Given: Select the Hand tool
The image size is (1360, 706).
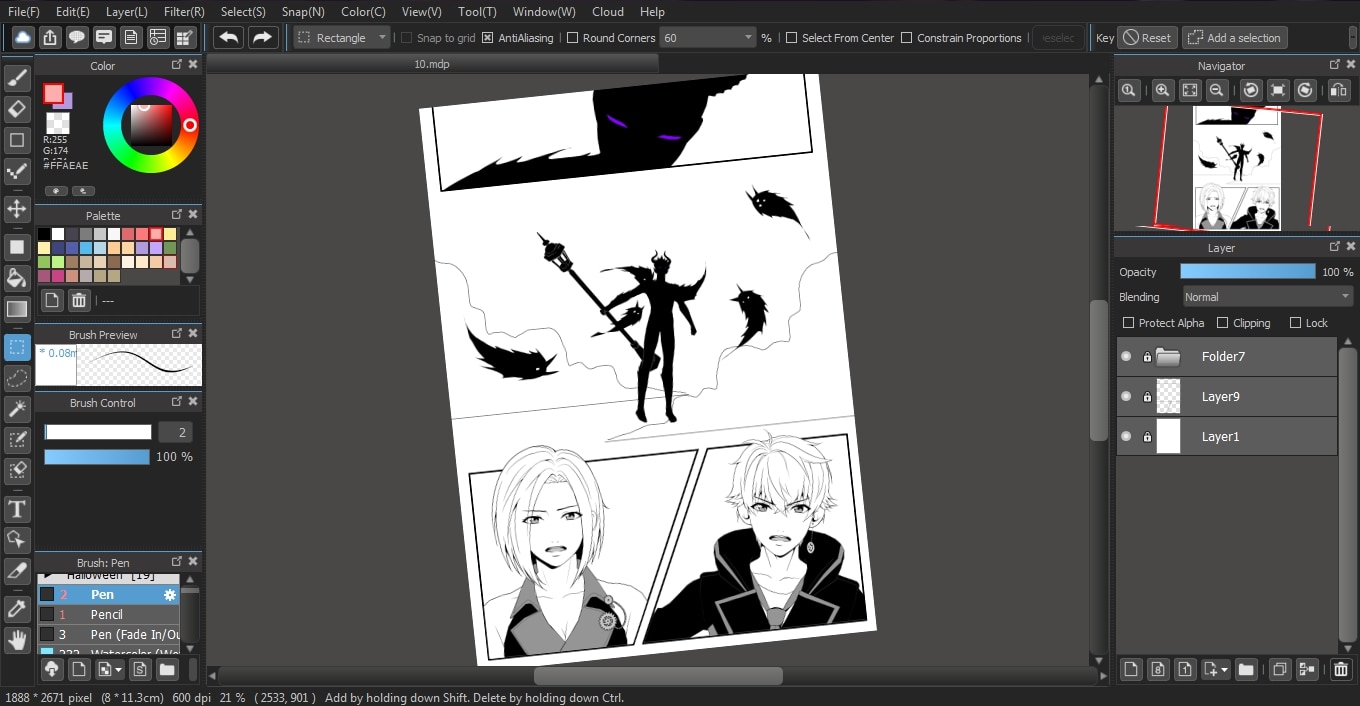Looking at the screenshot, I should (17, 640).
